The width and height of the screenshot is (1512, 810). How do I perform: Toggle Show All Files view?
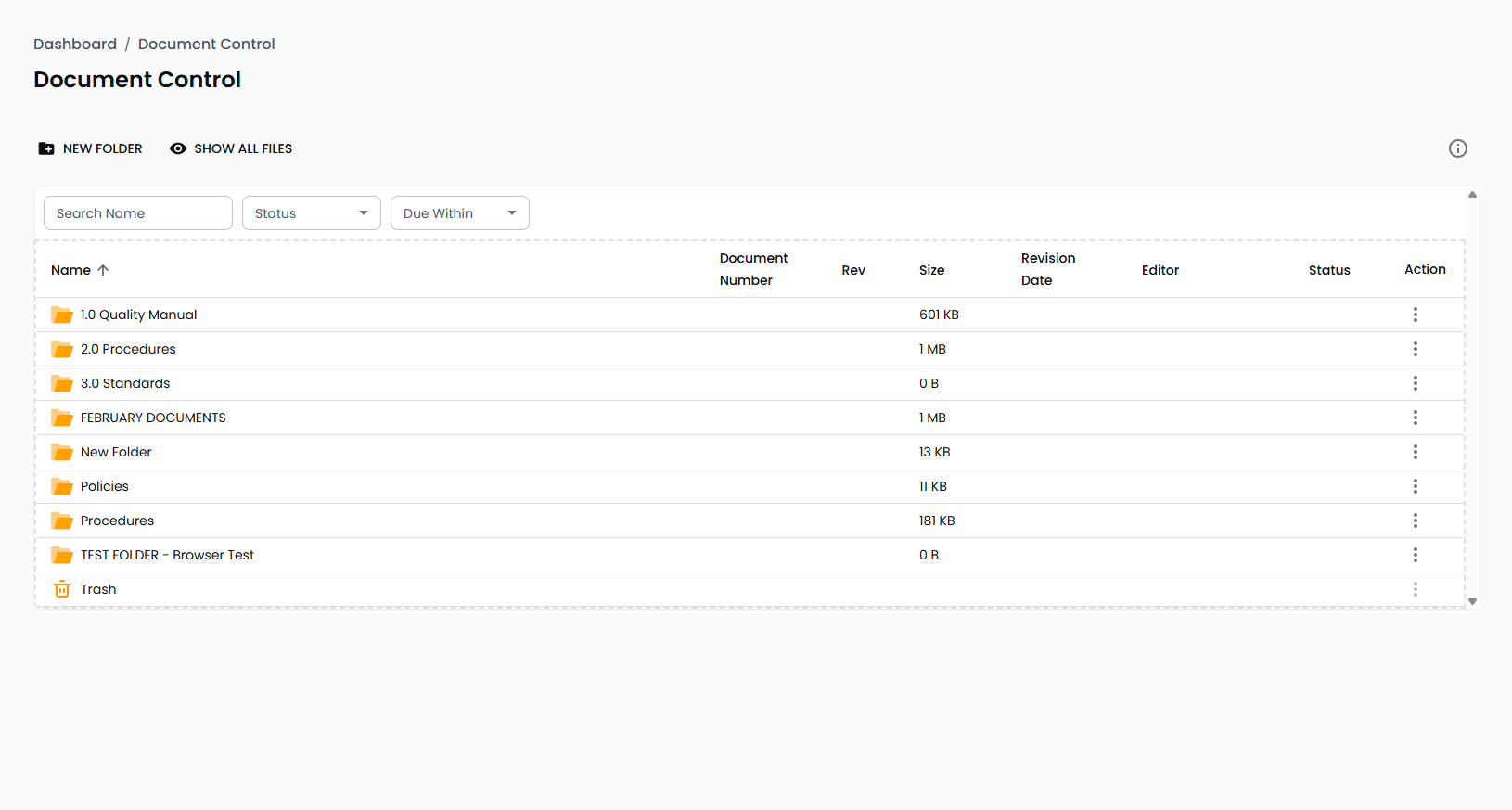click(231, 148)
